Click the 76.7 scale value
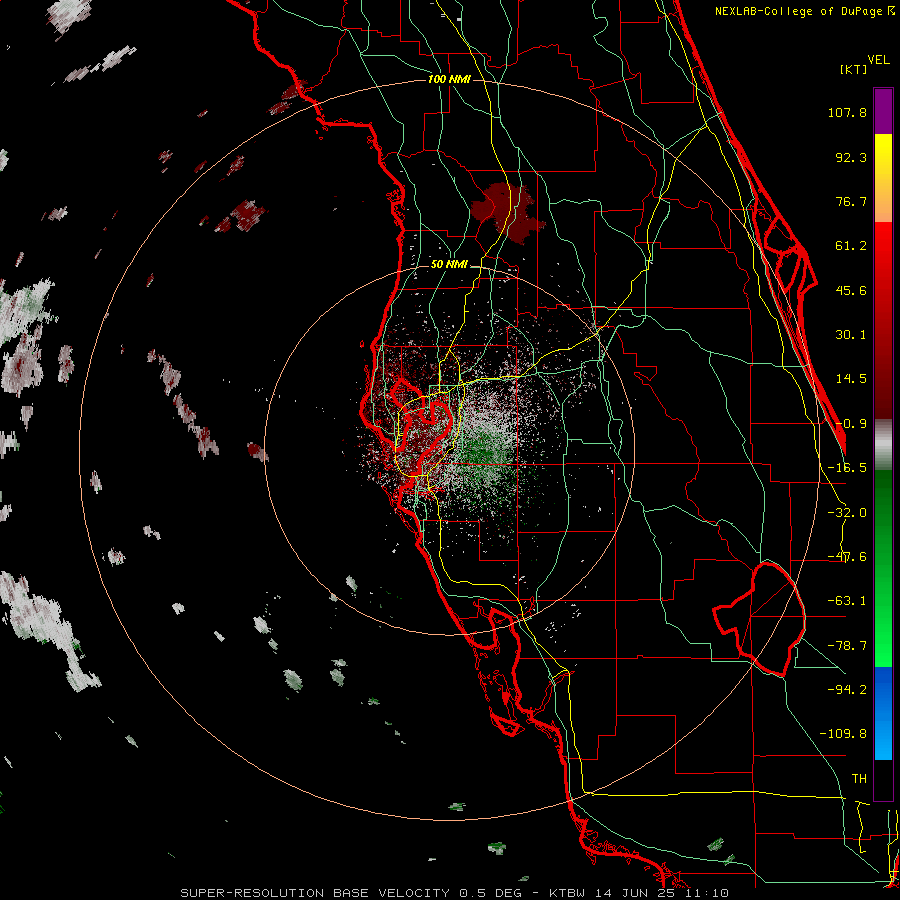900x900 pixels. [851, 201]
